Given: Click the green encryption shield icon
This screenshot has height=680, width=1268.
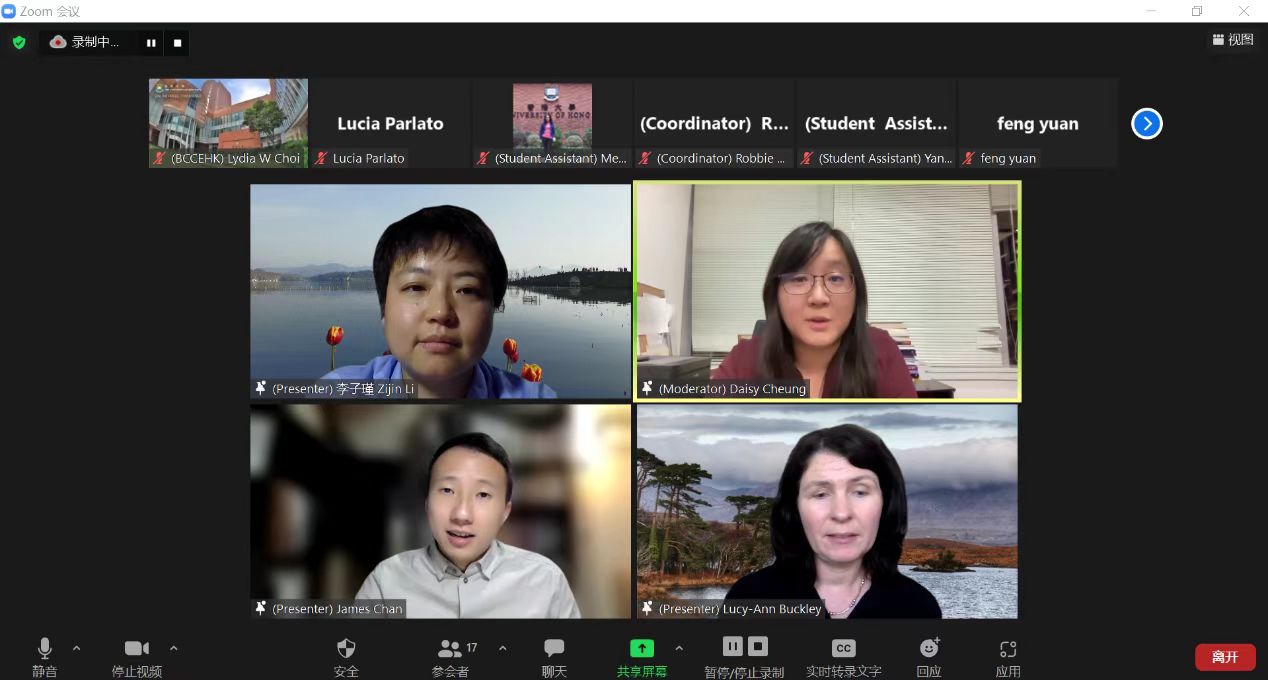Looking at the screenshot, I should point(19,42).
